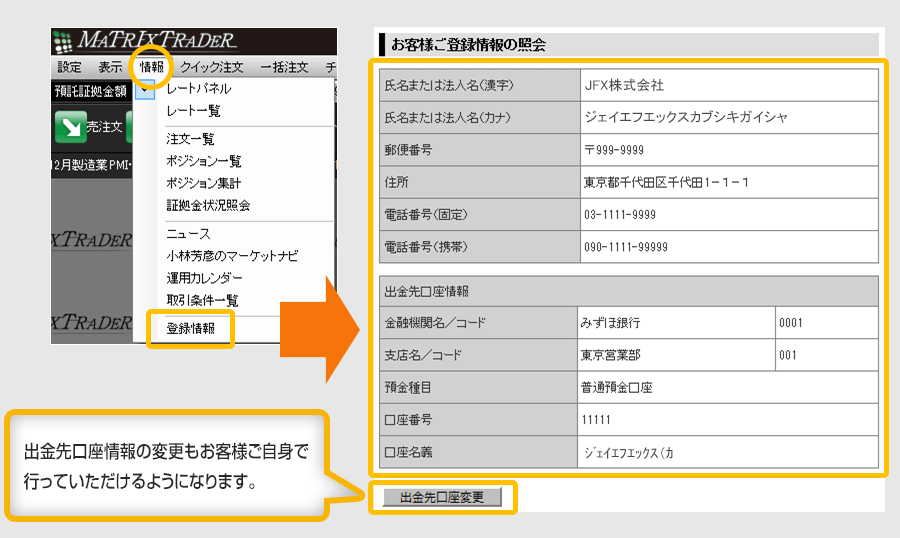Click the 氏名または法人名(漢字) label
This screenshot has width=900, height=538.
(449, 86)
